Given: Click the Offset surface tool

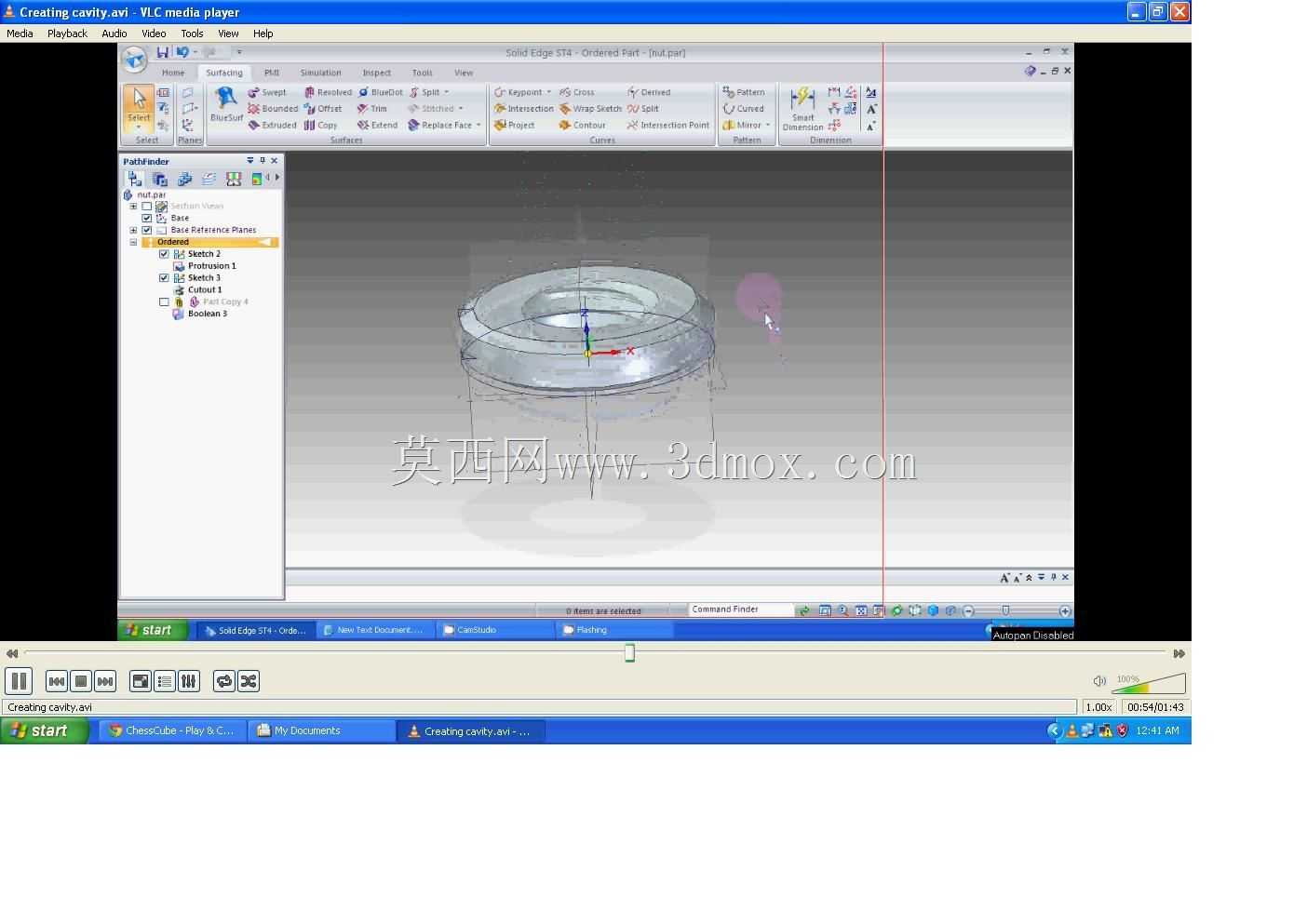Looking at the screenshot, I should [323, 109].
